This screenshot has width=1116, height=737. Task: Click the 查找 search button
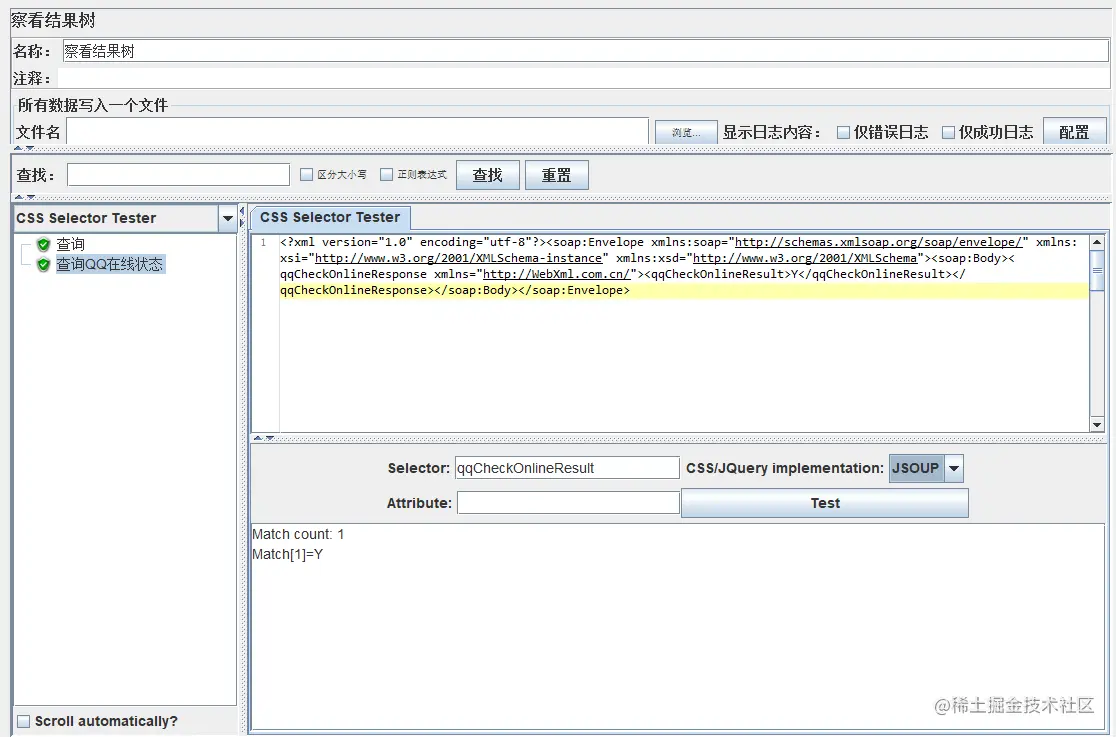coord(488,175)
